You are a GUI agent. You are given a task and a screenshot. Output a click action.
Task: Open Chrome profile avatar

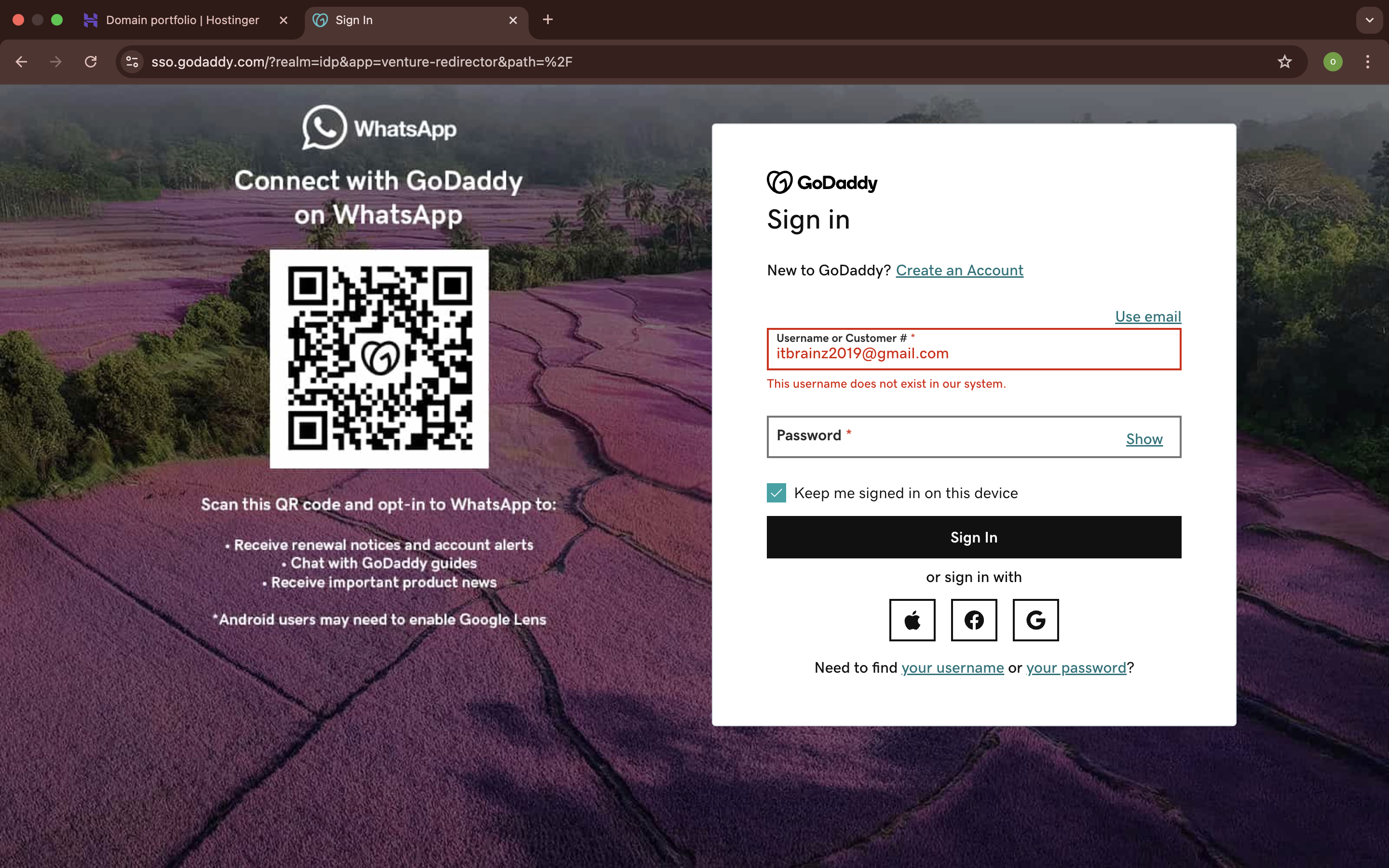[x=1333, y=61]
